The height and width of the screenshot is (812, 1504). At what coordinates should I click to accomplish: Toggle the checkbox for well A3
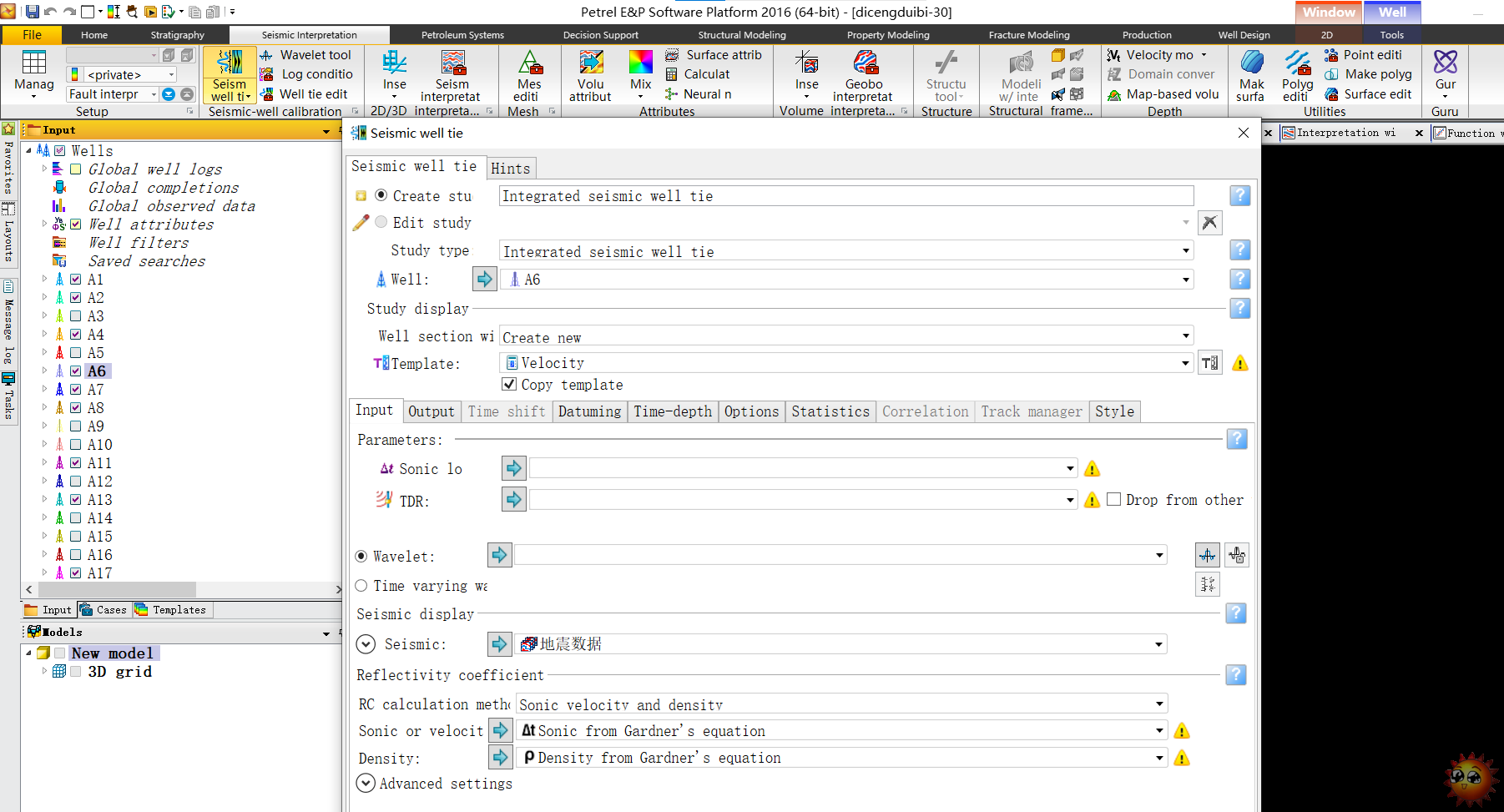point(76,316)
